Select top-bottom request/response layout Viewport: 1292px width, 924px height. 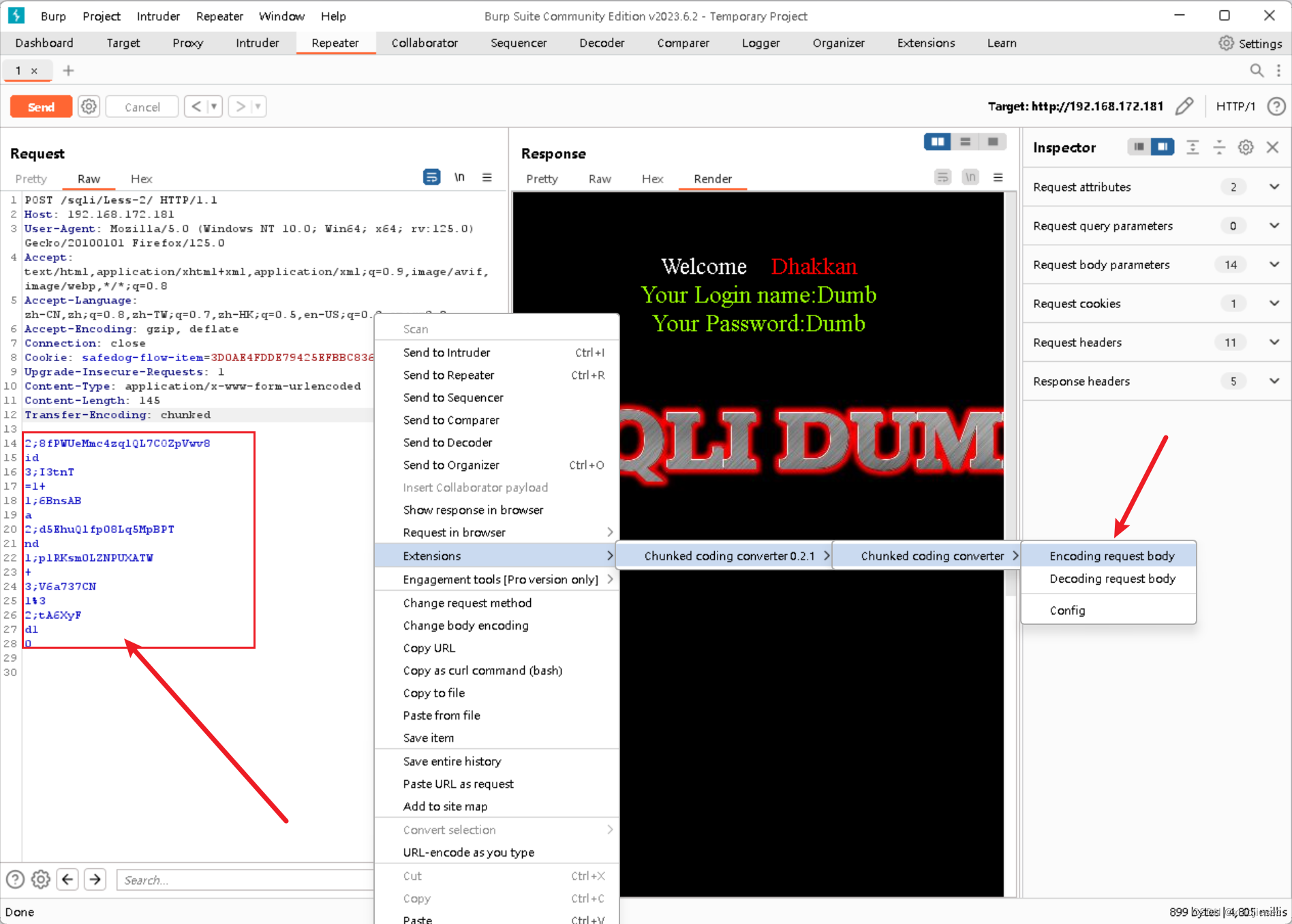point(965,142)
